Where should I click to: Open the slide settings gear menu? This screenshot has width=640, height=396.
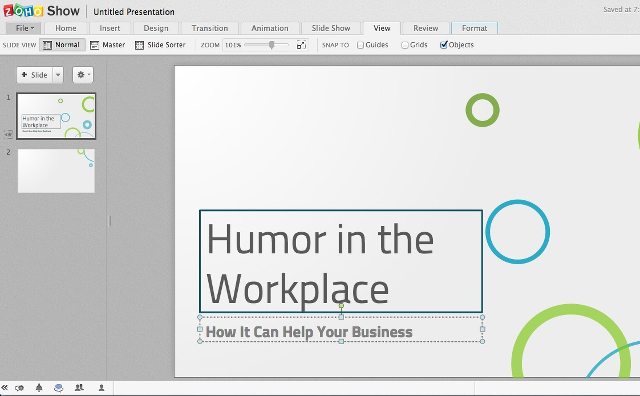click(x=83, y=75)
